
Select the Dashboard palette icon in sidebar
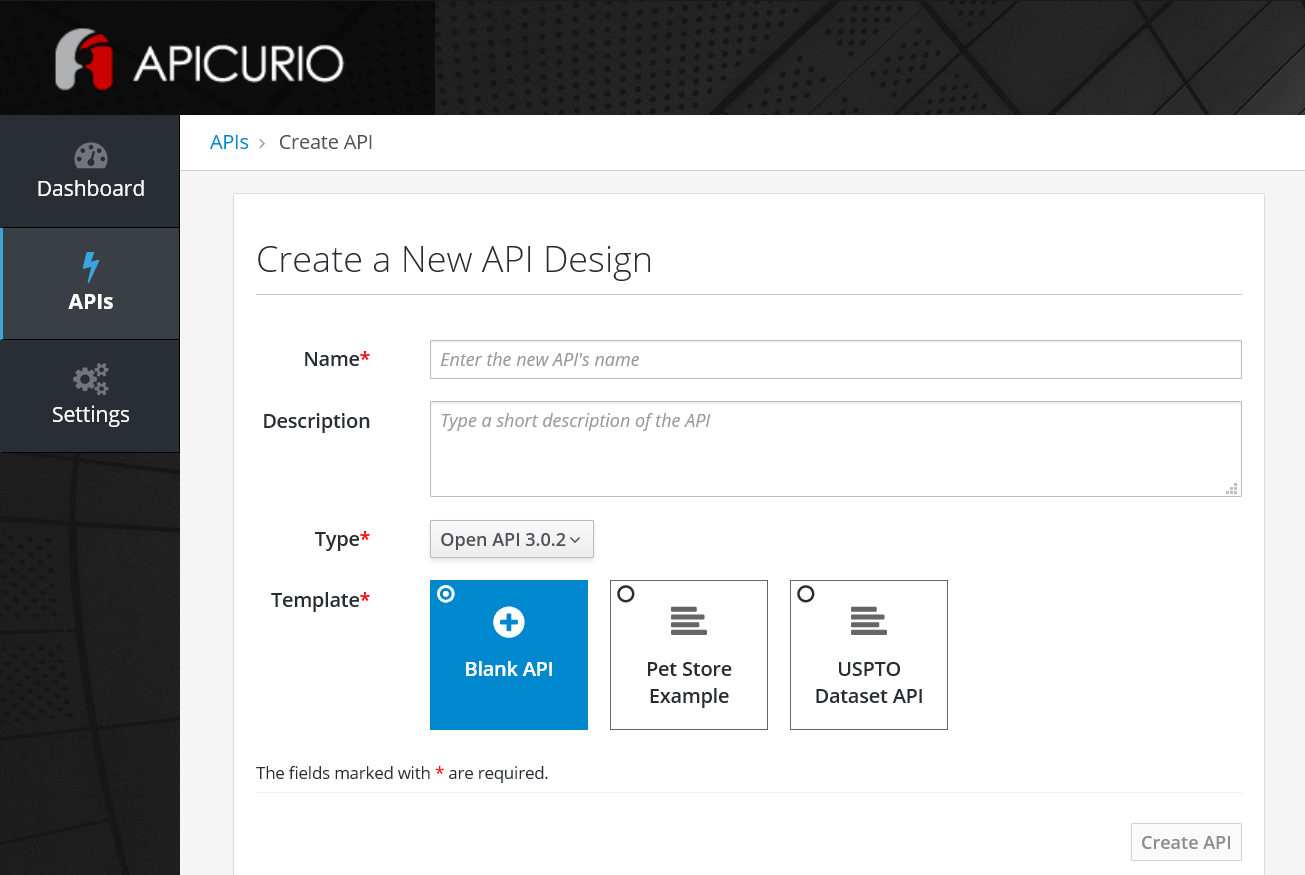click(x=90, y=156)
